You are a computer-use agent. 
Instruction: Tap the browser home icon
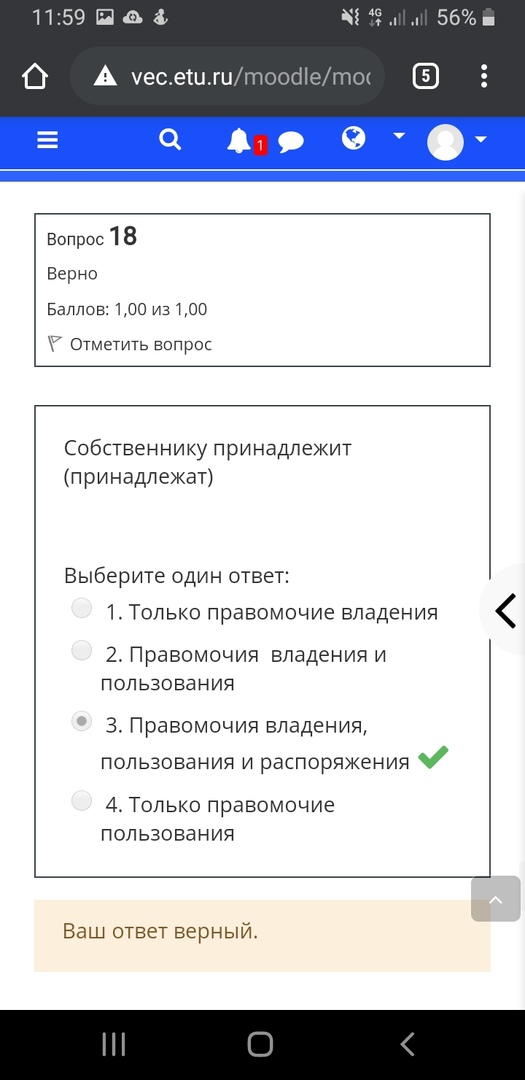coord(35,76)
